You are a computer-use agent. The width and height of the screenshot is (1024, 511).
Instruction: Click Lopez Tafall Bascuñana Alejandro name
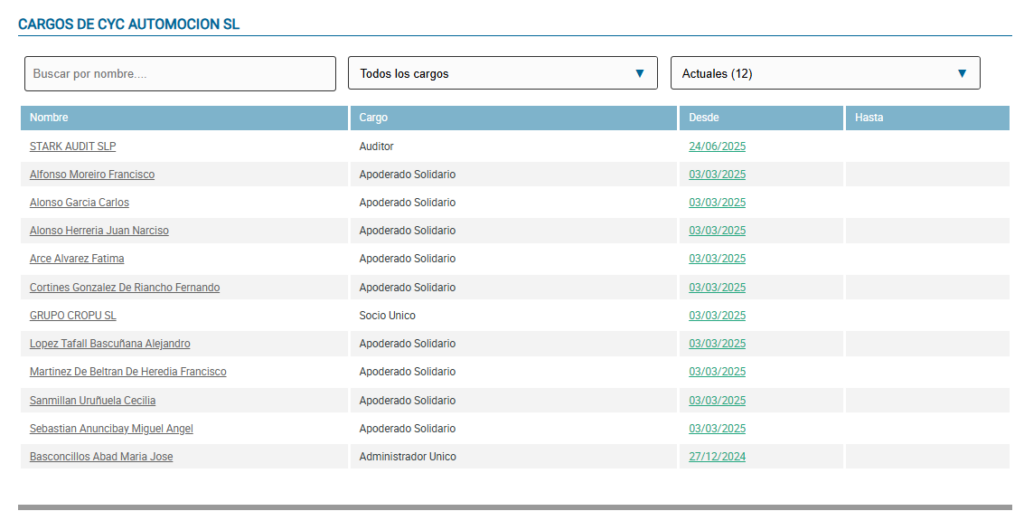point(110,344)
